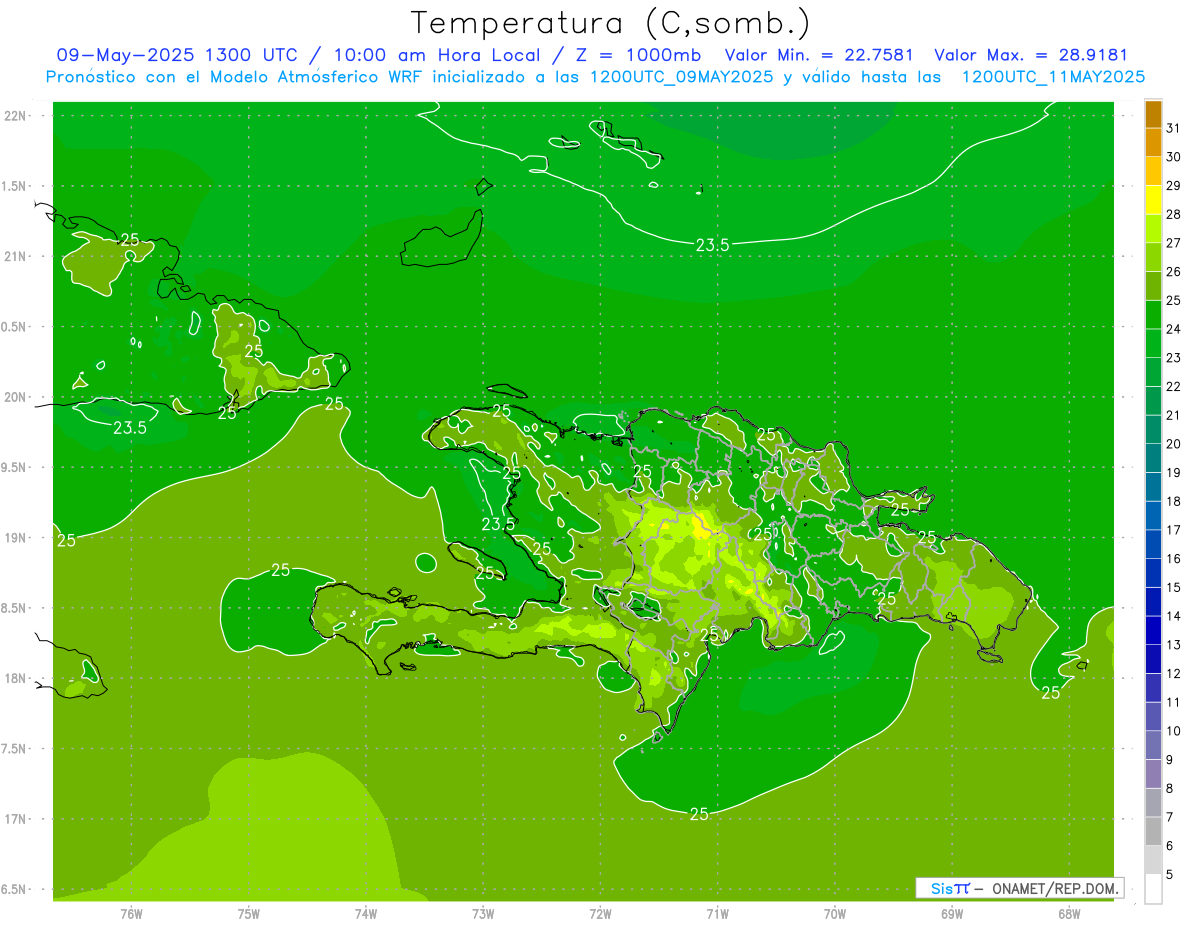Click the color scale label '13'

(1174, 645)
